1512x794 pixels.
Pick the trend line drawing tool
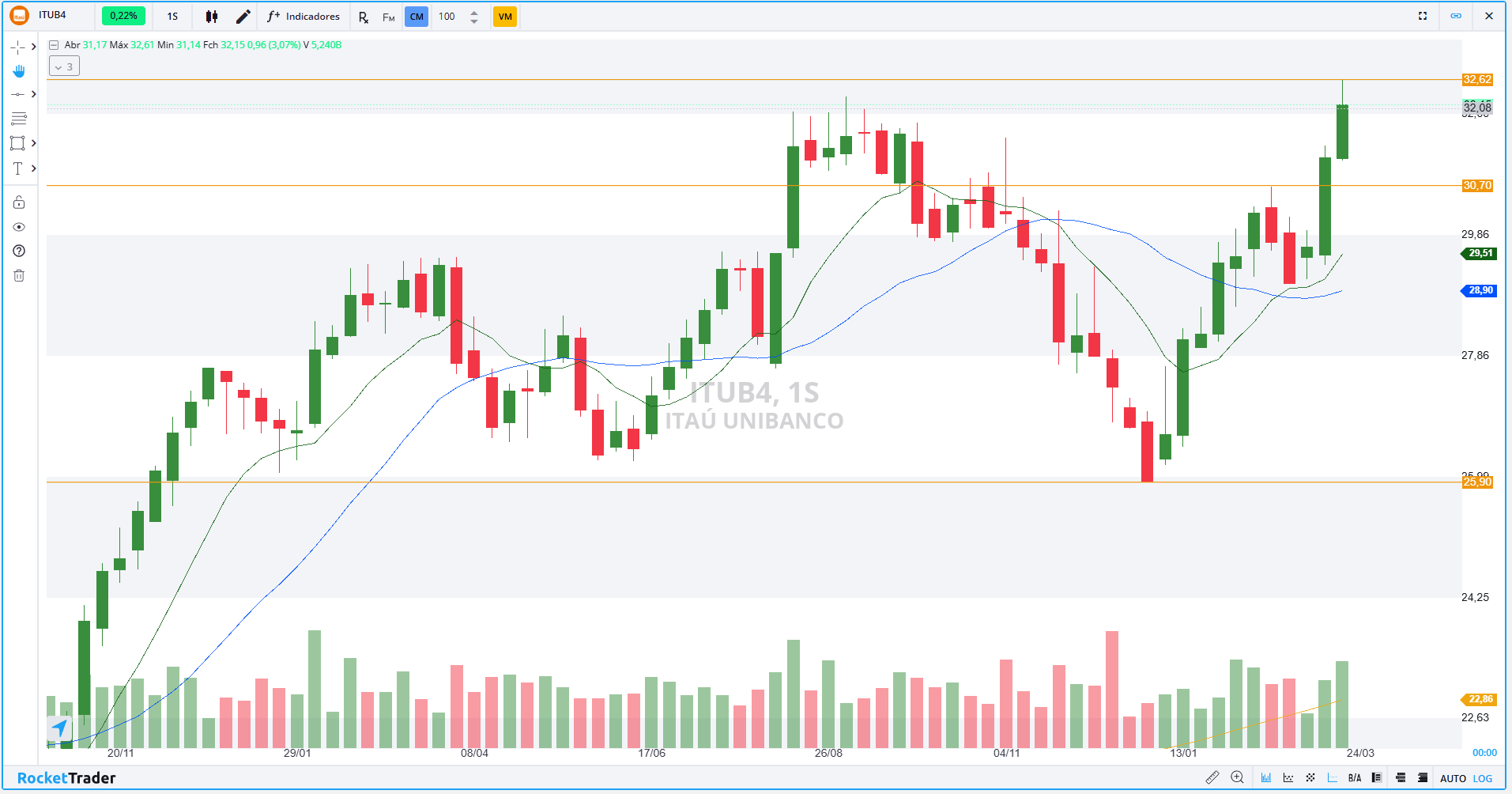(19, 94)
